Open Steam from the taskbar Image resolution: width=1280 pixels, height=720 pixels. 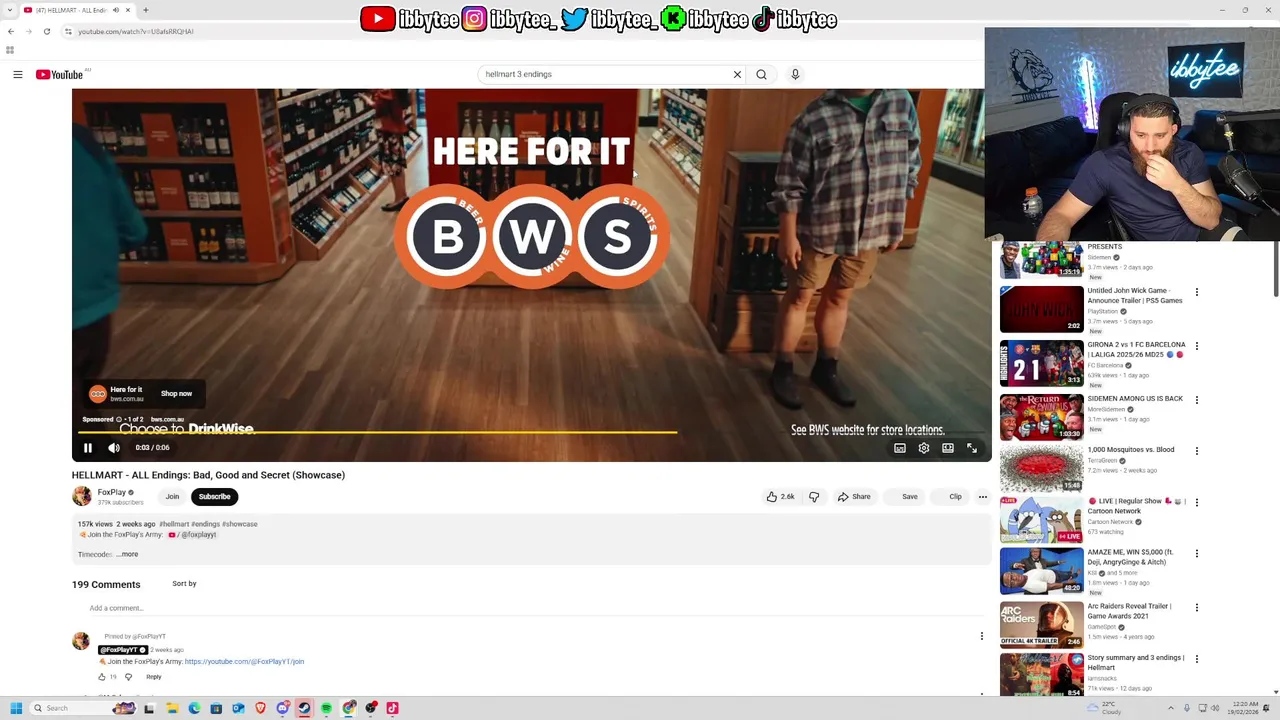[x=304, y=708]
